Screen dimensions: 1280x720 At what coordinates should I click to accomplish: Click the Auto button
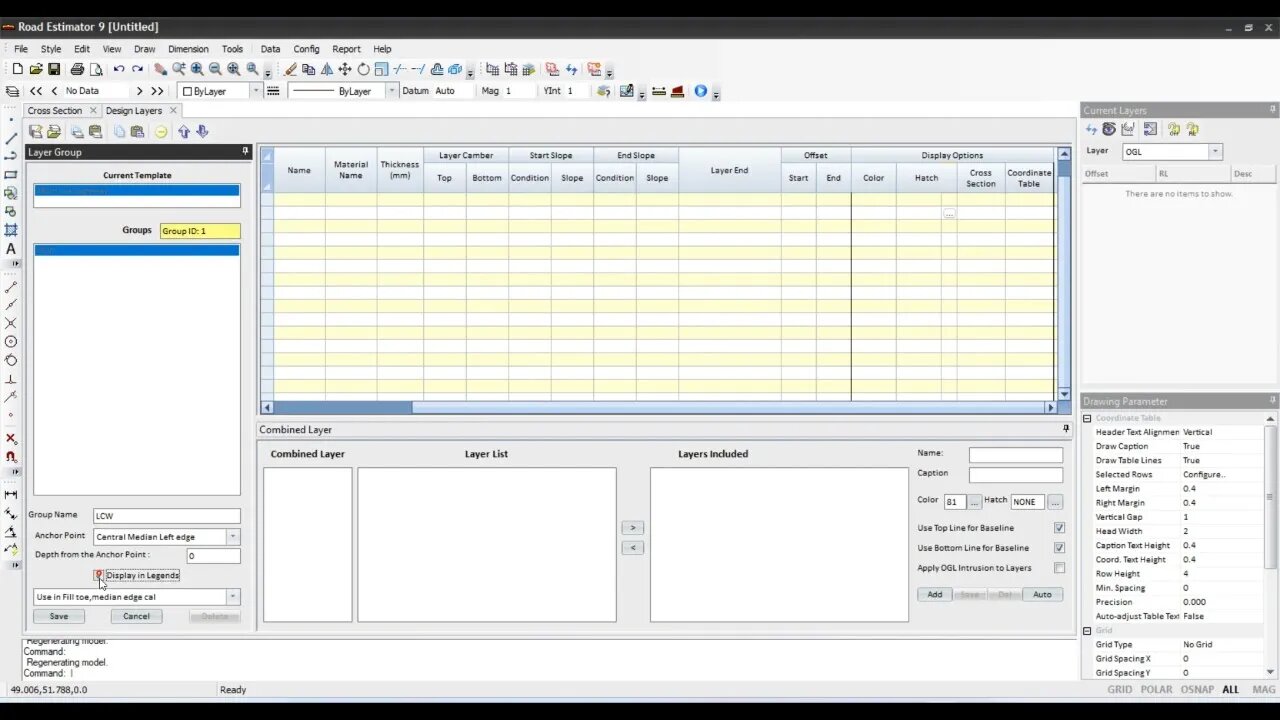(x=1042, y=594)
